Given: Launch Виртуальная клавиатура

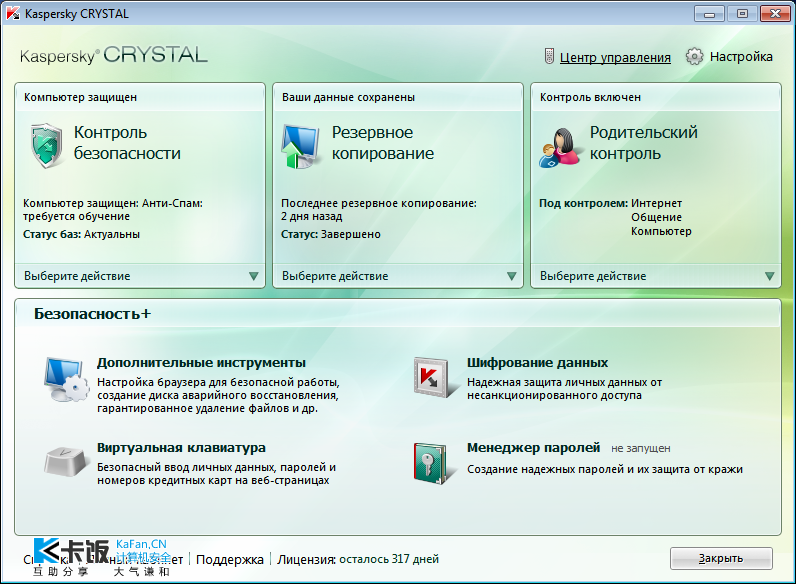Looking at the screenshot, I should [x=181, y=448].
